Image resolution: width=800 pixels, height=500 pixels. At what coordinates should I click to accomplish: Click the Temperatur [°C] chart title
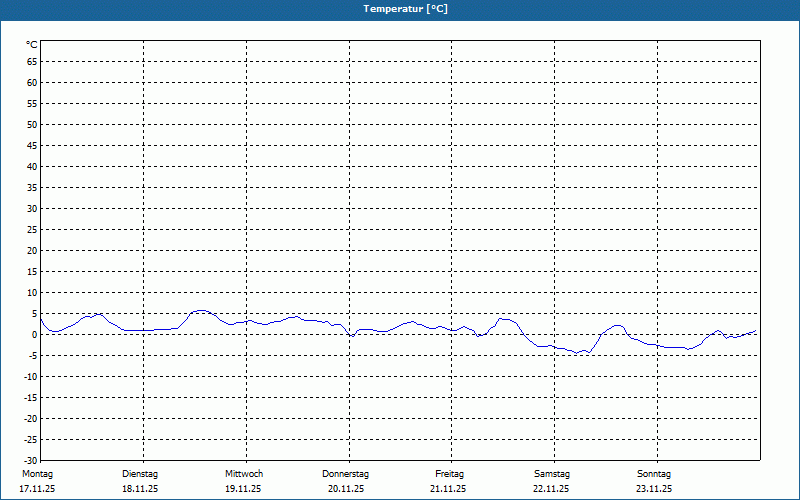click(406, 9)
